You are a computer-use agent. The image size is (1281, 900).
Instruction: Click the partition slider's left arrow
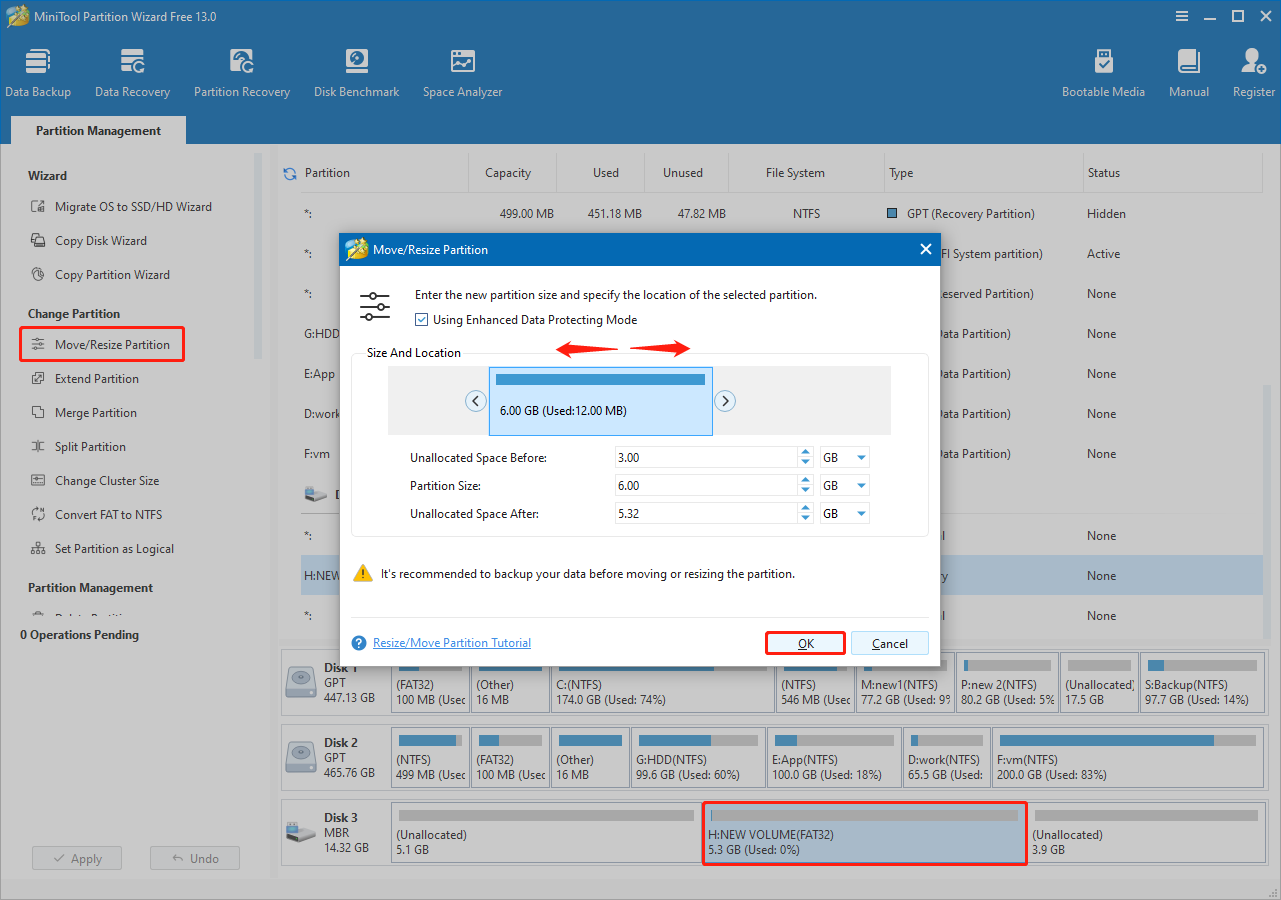pos(476,400)
